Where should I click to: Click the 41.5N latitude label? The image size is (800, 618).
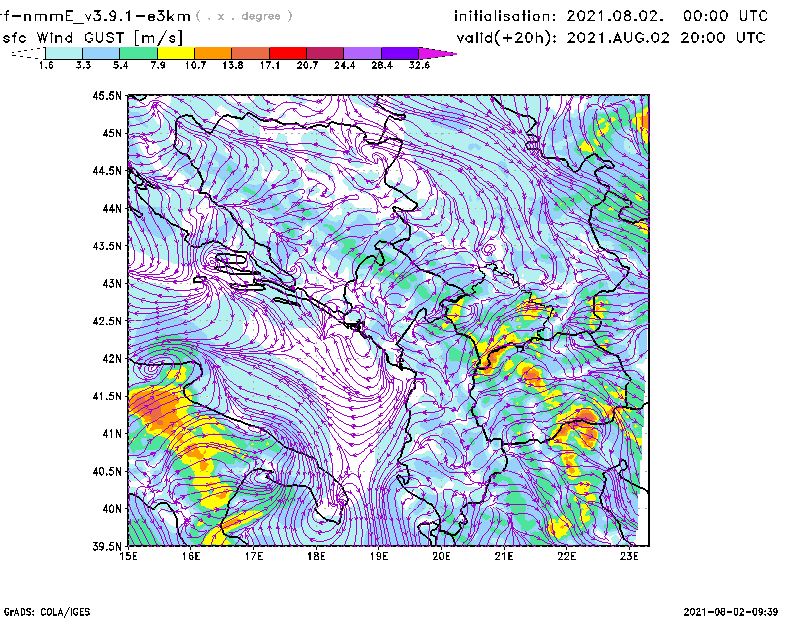108,396
